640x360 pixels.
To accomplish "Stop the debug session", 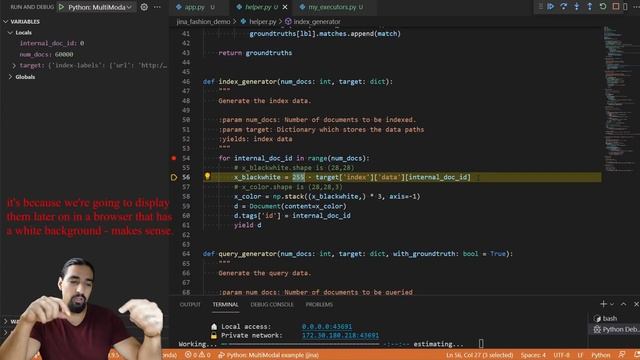I will pos(616,7).
